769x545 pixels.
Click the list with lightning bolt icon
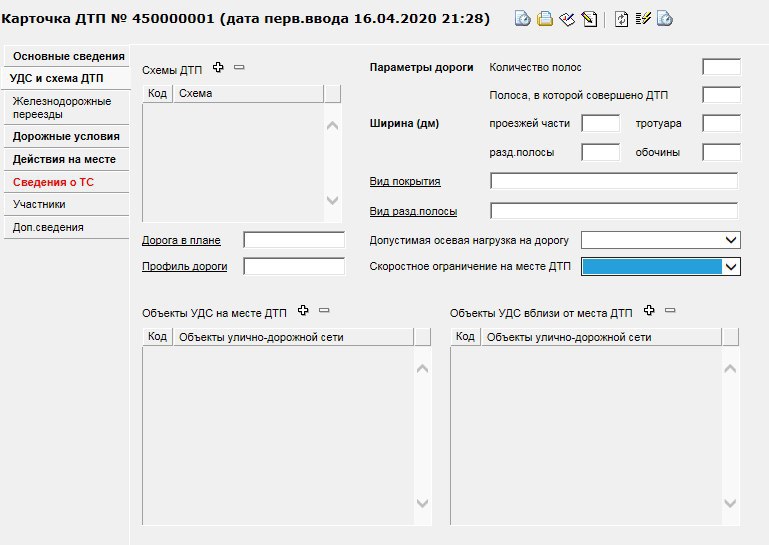click(x=643, y=19)
